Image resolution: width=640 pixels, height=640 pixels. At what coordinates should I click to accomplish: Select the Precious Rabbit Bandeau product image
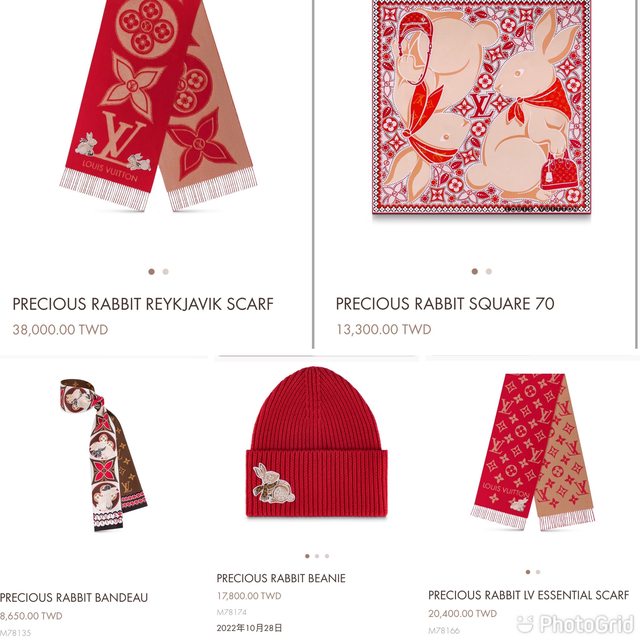(x=104, y=455)
